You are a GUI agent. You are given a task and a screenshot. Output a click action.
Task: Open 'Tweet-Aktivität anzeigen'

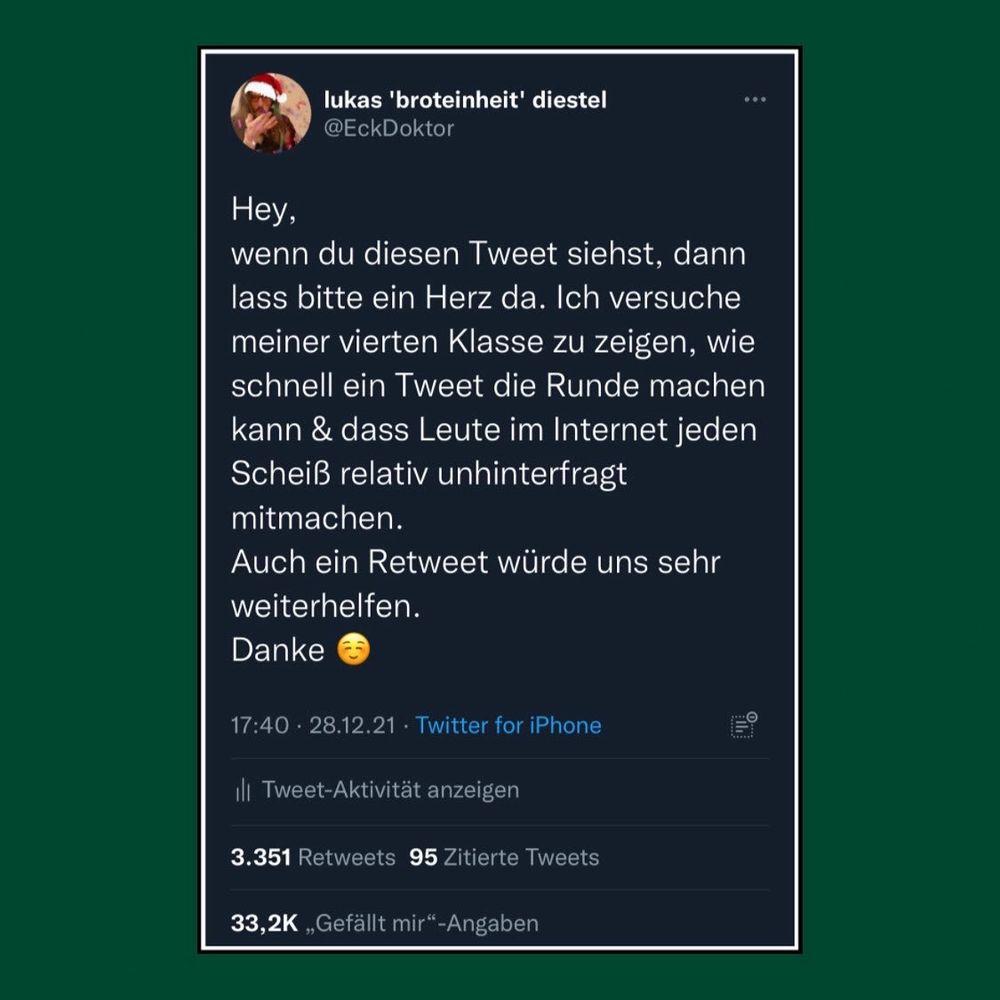[x=390, y=790]
